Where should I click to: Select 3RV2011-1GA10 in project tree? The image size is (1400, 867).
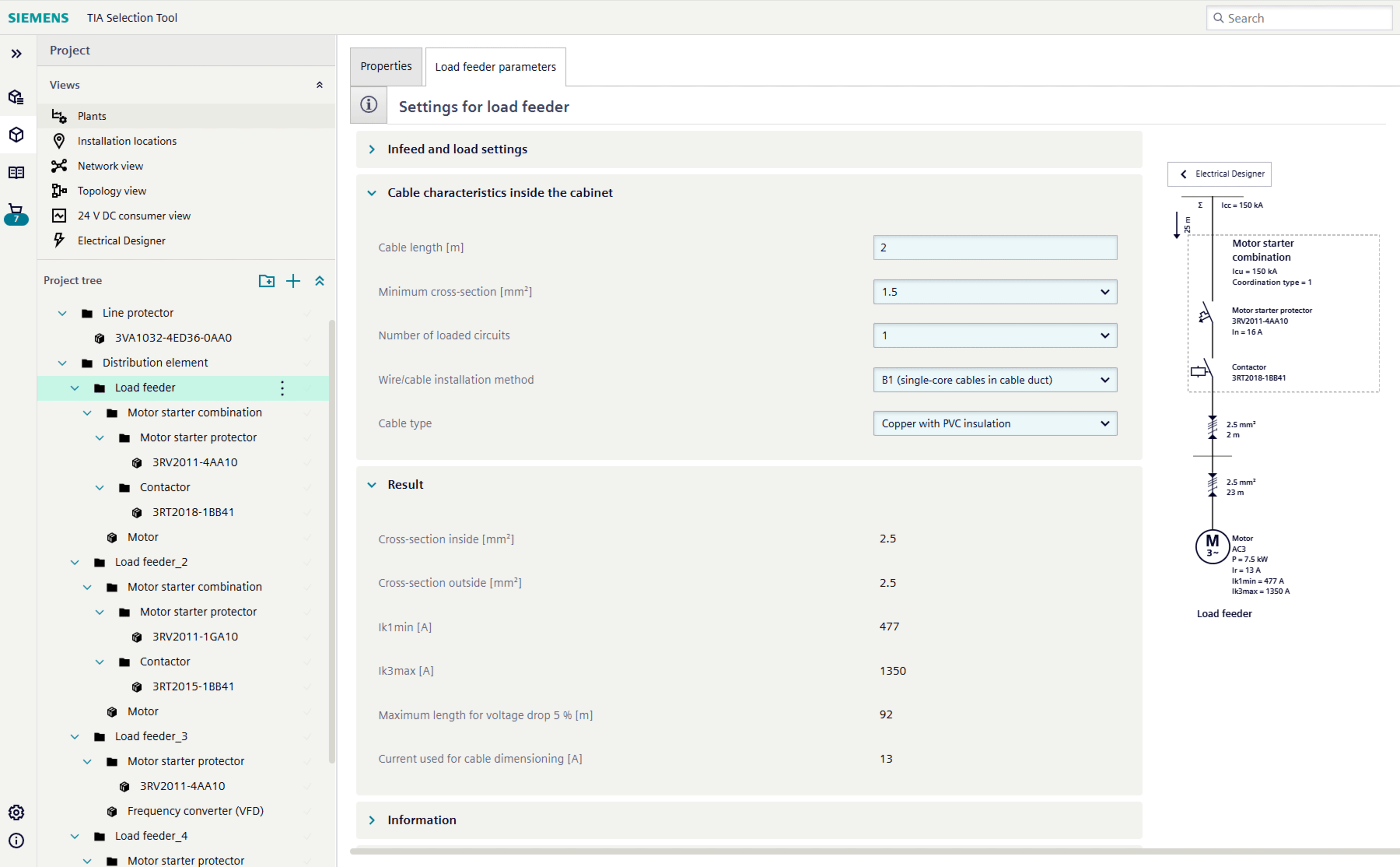click(x=195, y=637)
